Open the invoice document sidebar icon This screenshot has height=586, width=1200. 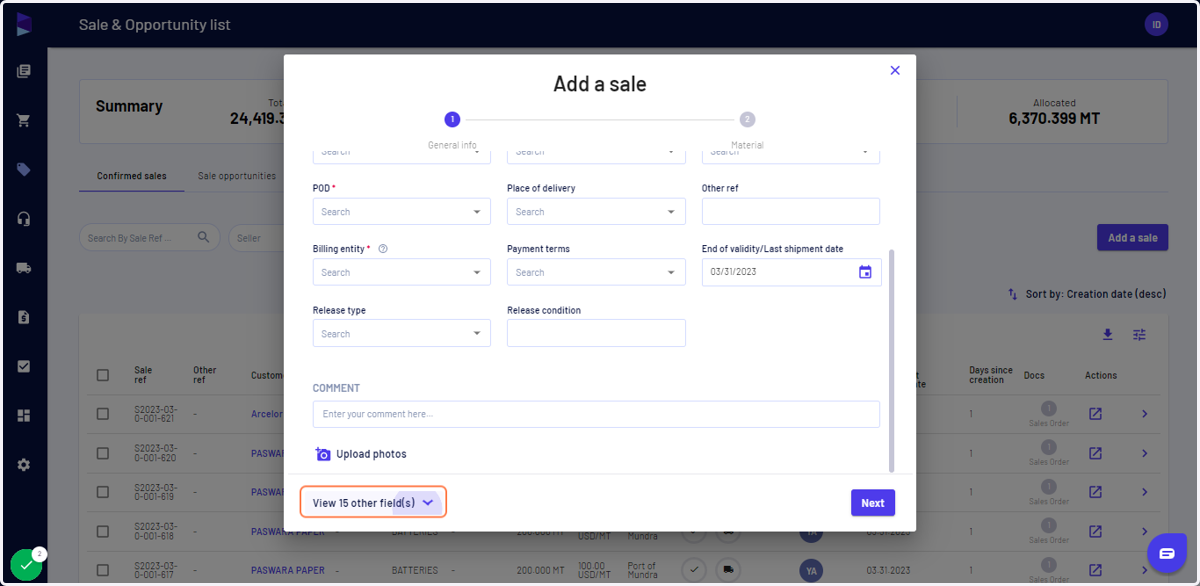(24, 317)
